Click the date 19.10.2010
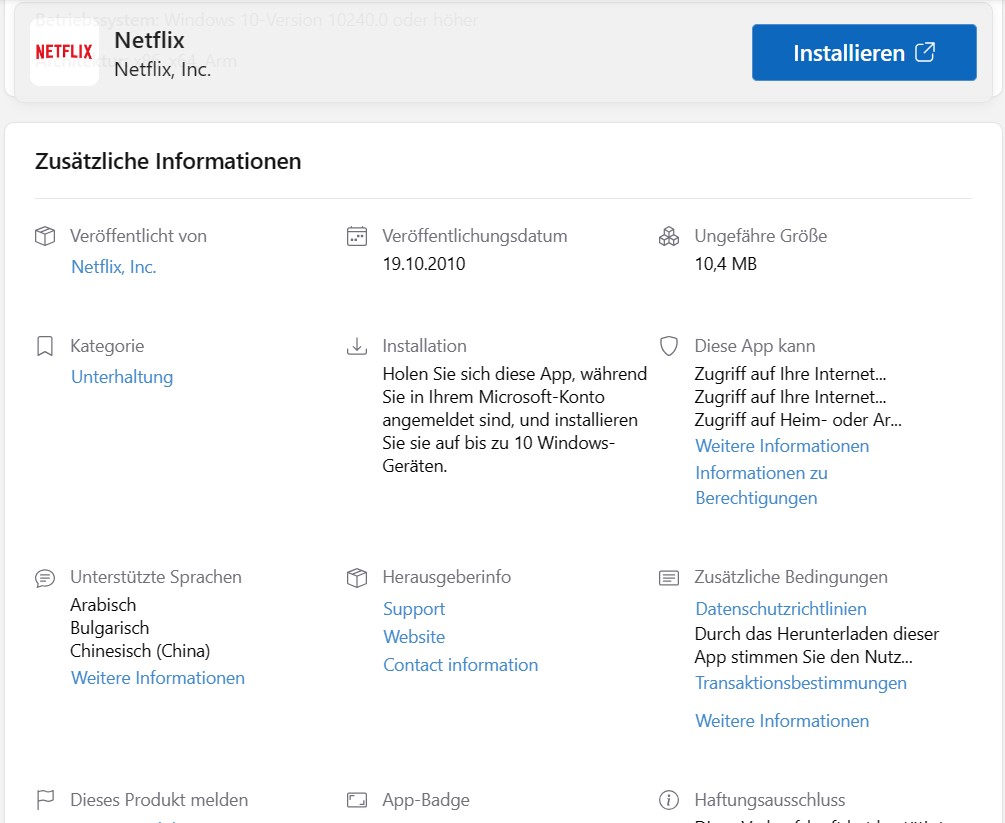This screenshot has height=823, width=1005. (424, 264)
